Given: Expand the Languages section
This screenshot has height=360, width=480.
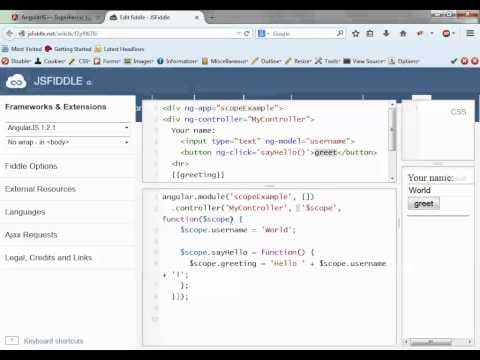Looking at the screenshot, I should 25,212.
